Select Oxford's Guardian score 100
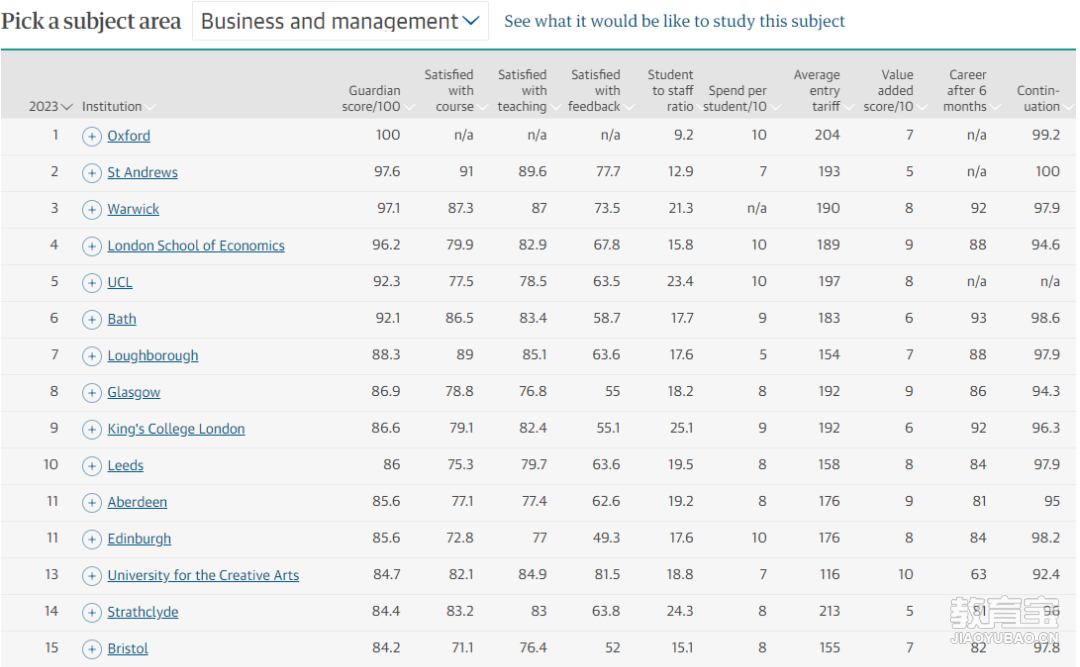Screen dimensions: 1080x667 point(388,135)
